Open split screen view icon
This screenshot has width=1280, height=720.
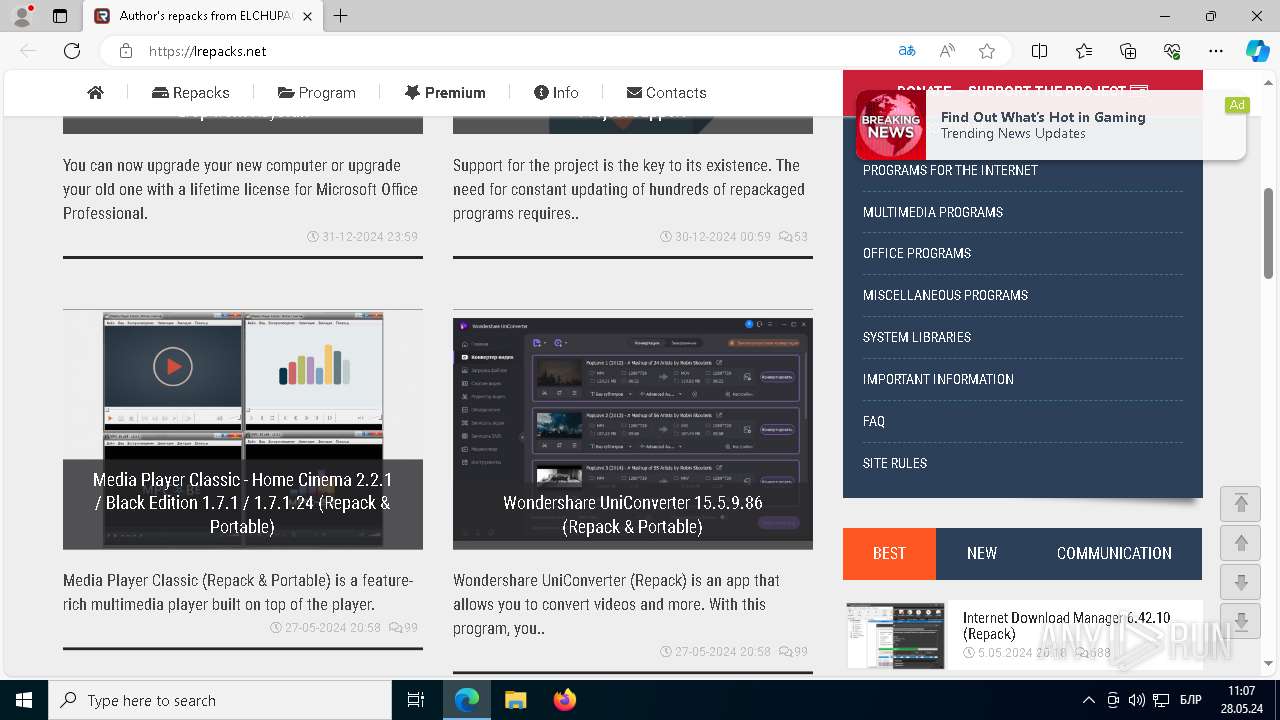coord(1039,51)
